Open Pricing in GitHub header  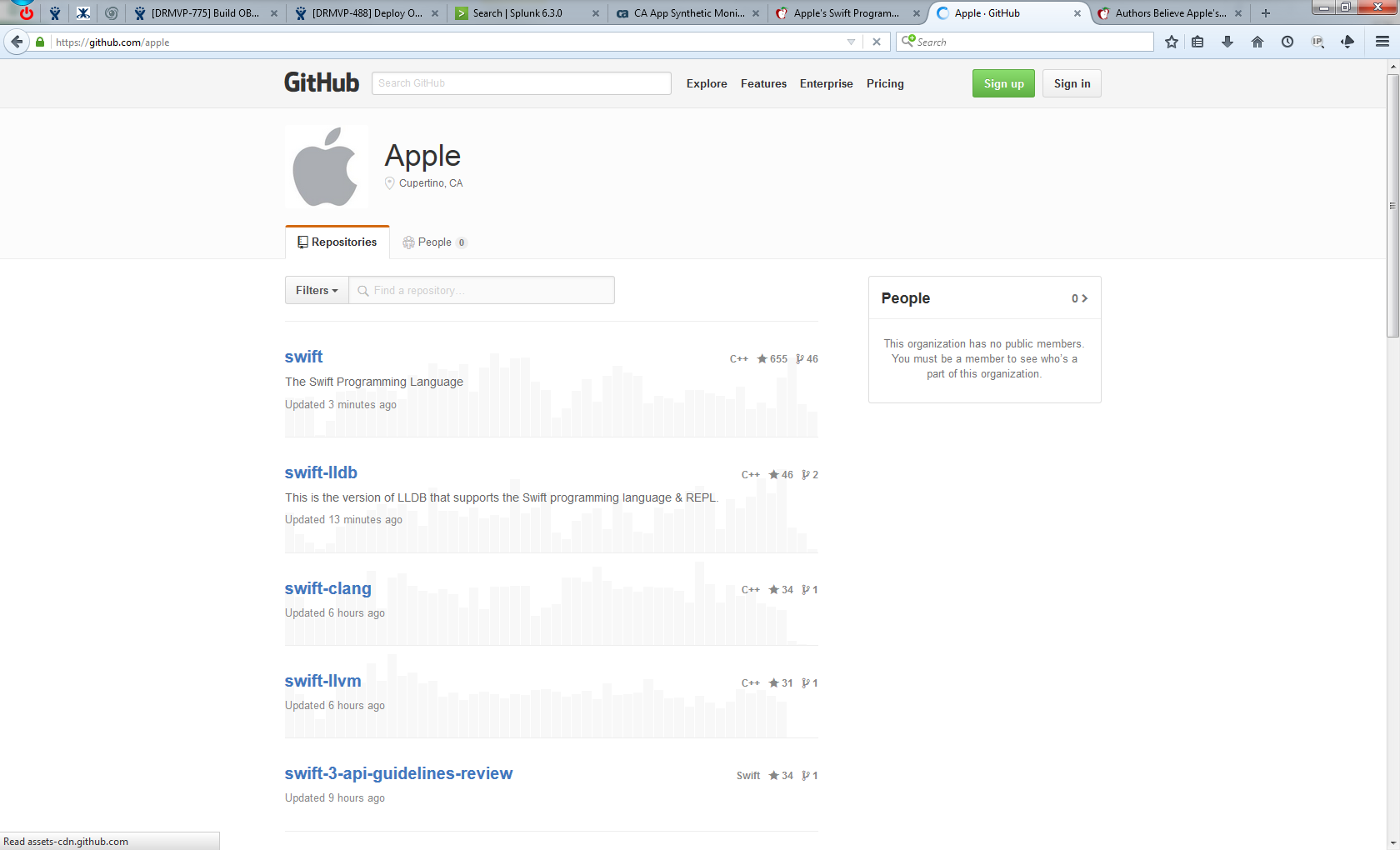coord(885,83)
